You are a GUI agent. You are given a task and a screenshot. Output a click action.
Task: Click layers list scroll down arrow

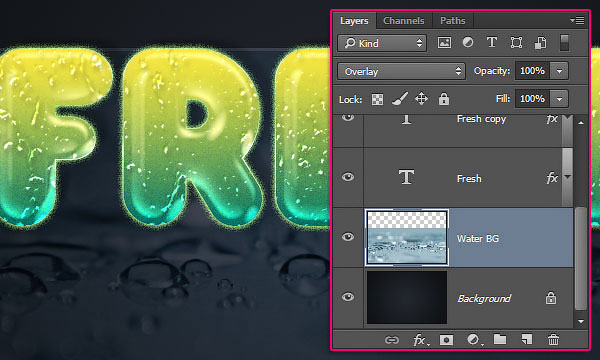(x=581, y=321)
